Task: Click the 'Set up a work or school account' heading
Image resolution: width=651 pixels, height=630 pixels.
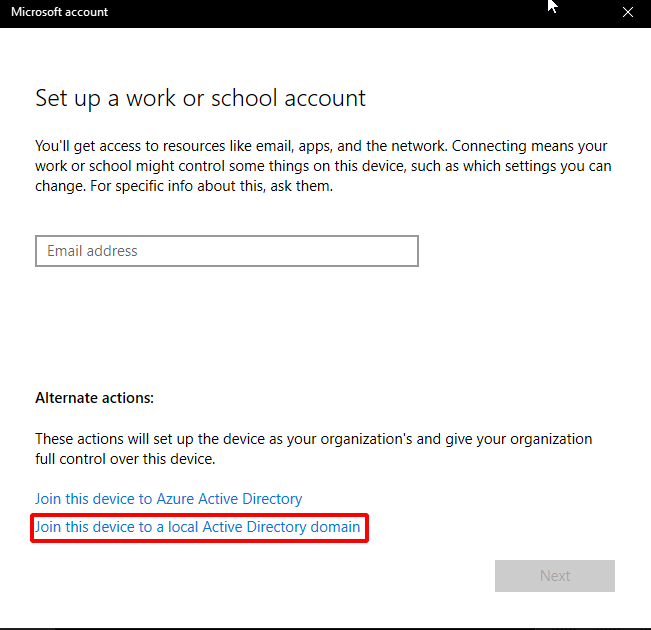Action: tap(200, 99)
